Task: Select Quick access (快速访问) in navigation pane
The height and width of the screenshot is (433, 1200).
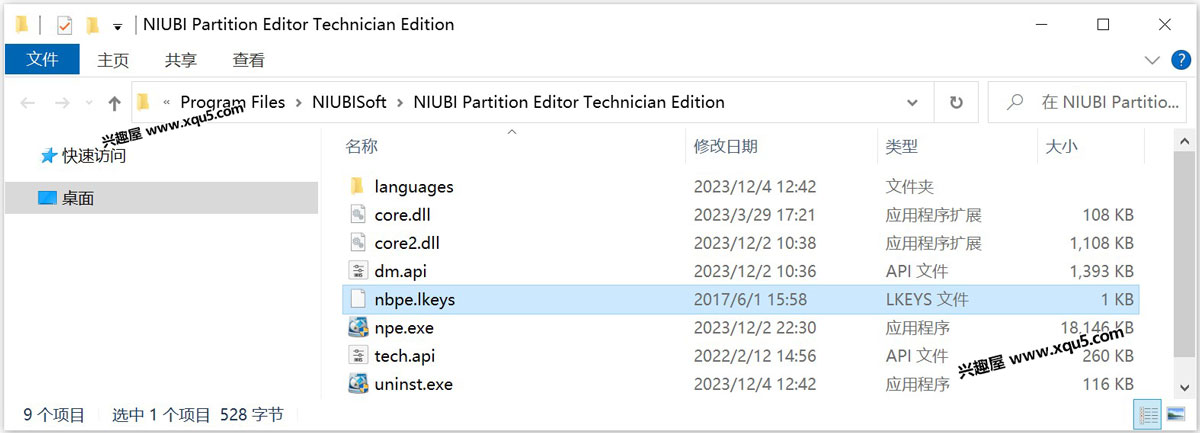Action: [x=94, y=156]
